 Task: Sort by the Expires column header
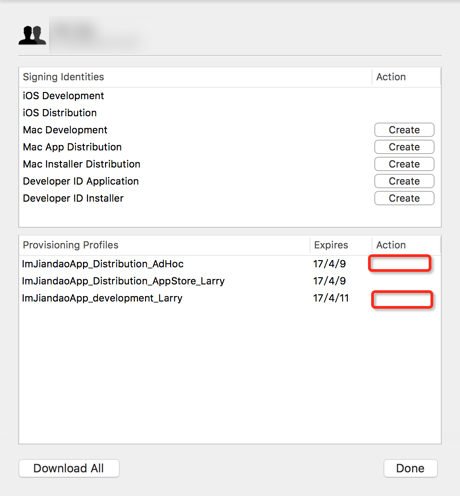[x=331, y=245]
